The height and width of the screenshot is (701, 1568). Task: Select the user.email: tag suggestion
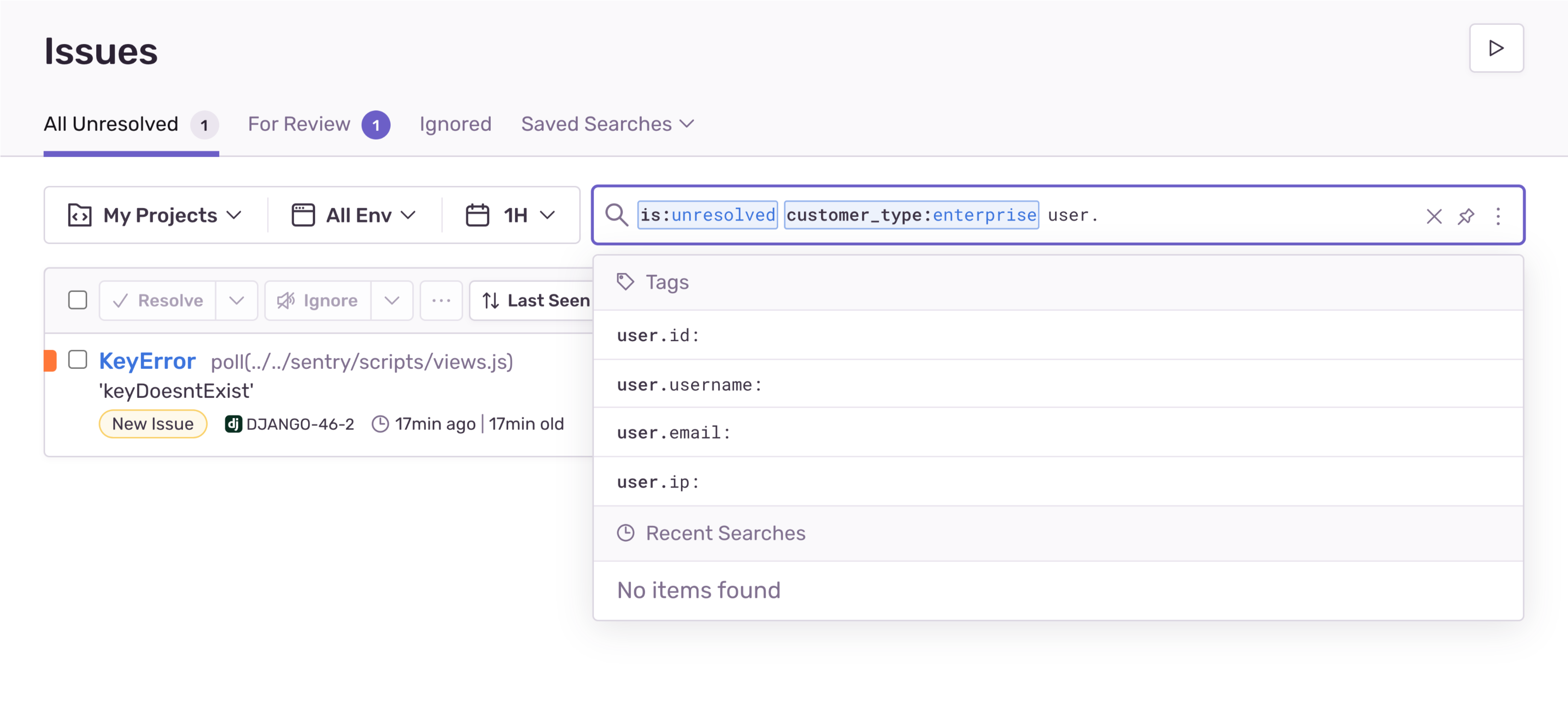(673, 432)
